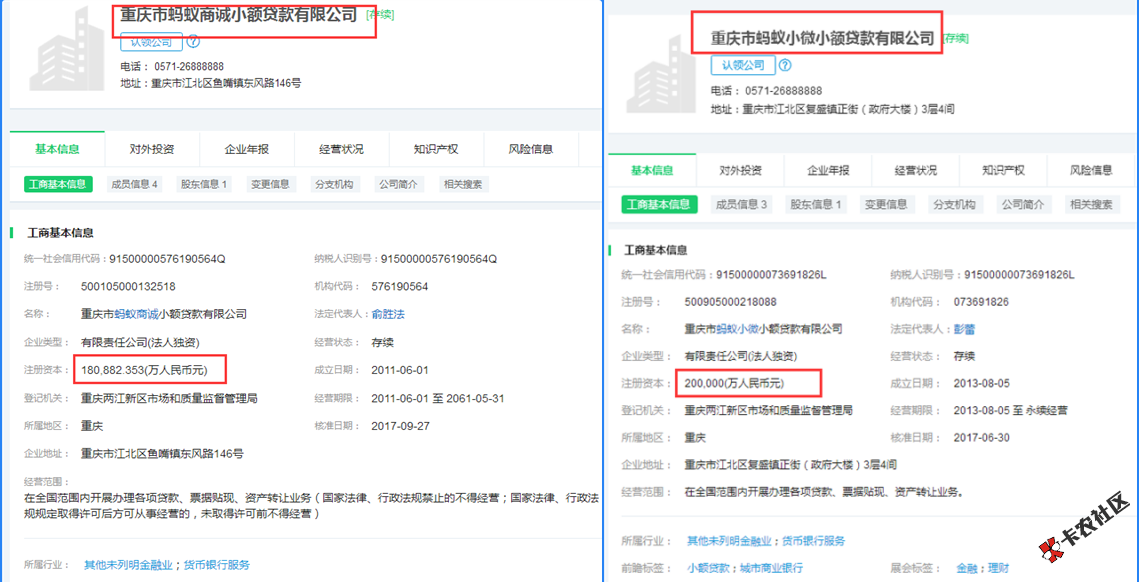
Task: Select 工商基本信息 sub-tab in right panel
Action: pos(660,204)
